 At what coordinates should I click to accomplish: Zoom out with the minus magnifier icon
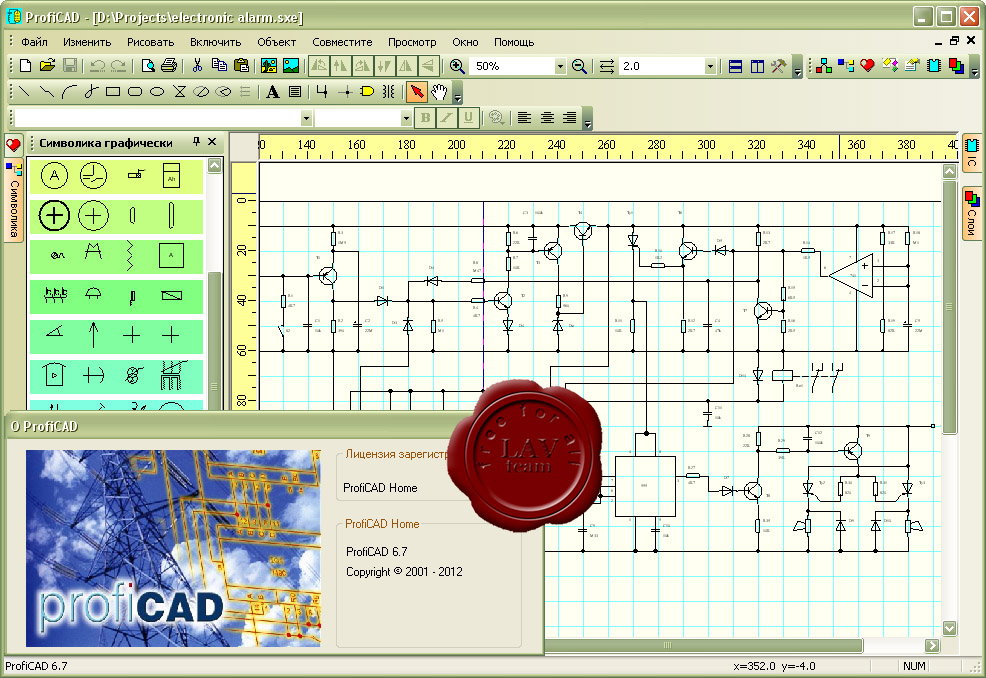click(579, 66)
